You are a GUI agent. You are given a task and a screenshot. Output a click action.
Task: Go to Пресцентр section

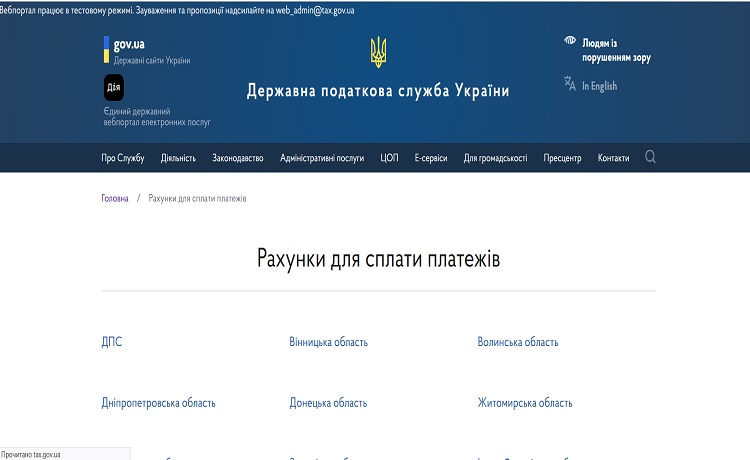pyautogui.click(x=562, y=158)
